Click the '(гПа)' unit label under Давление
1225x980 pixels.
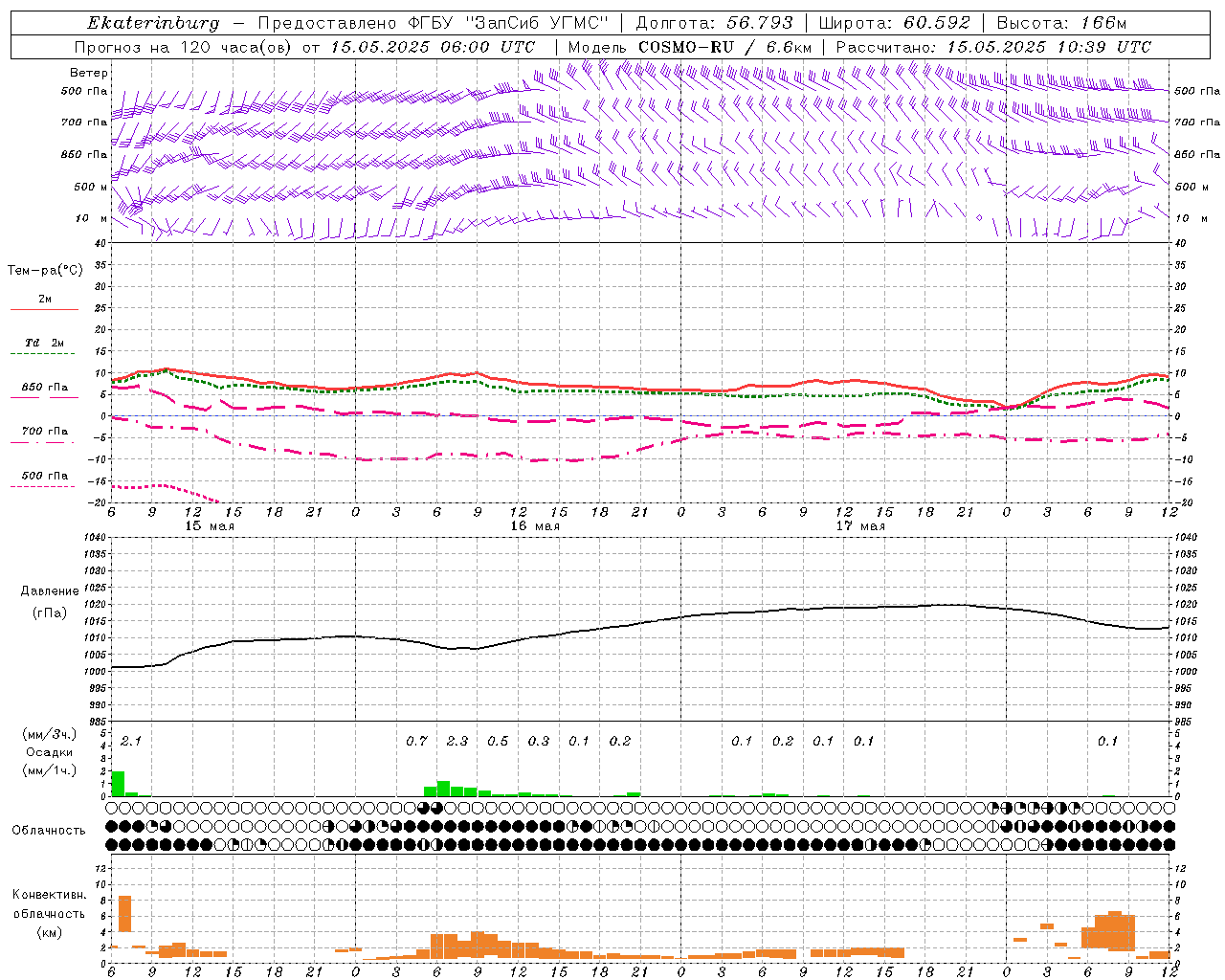(x=50, y=613)
